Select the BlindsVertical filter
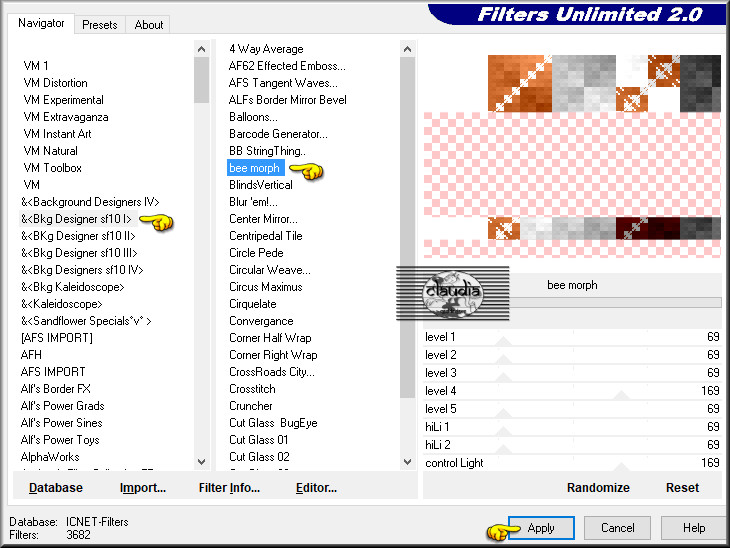Screen dimensions: 730x548 pyautogui.click(x=261, y=185)
